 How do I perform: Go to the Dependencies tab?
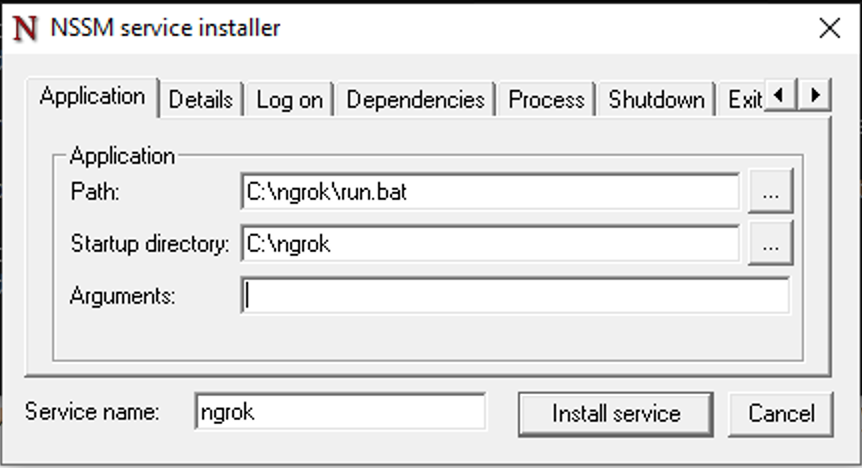[415, 100]
